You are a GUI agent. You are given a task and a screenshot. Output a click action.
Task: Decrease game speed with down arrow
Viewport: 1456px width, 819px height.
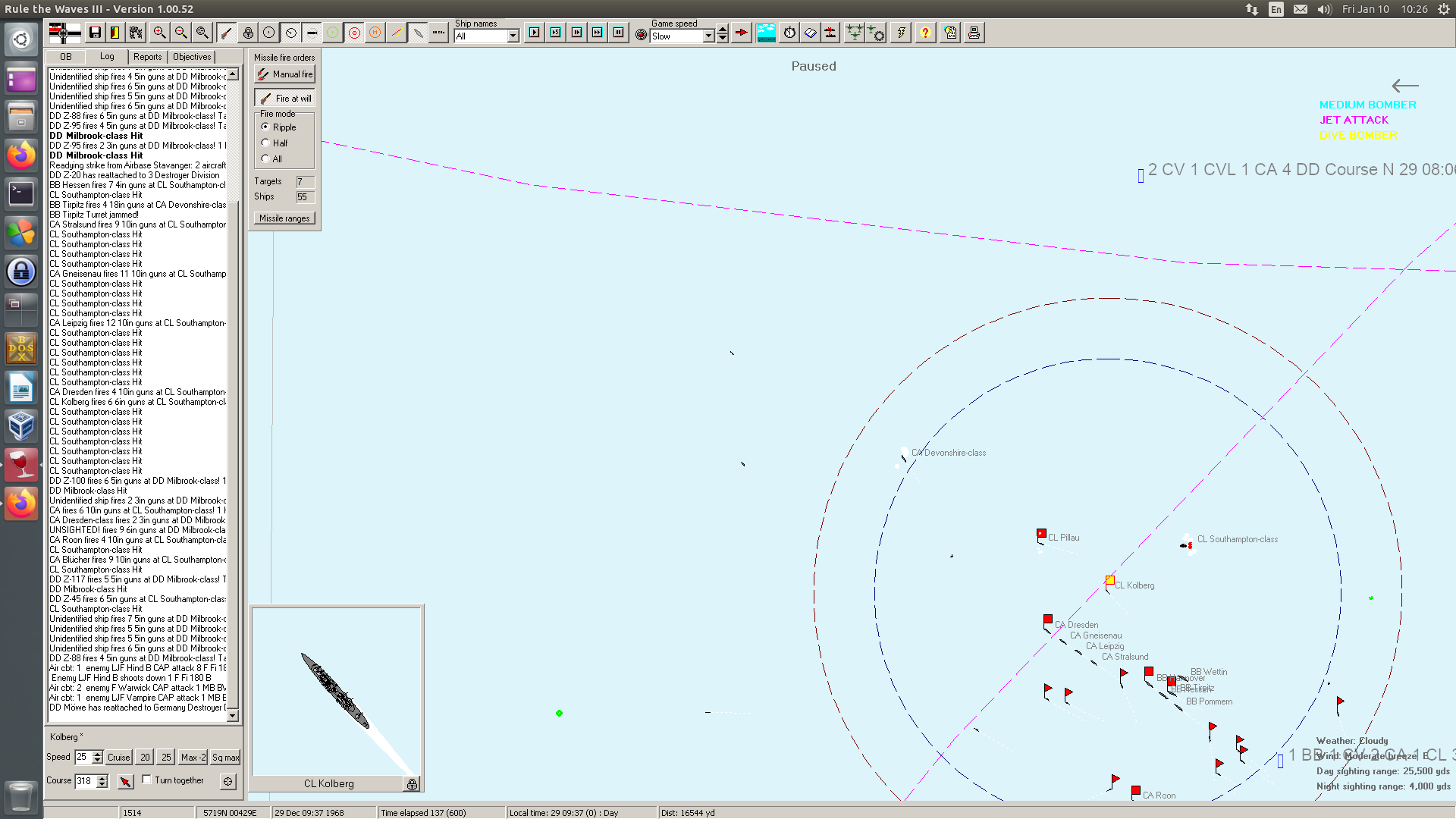pos(723,39)
